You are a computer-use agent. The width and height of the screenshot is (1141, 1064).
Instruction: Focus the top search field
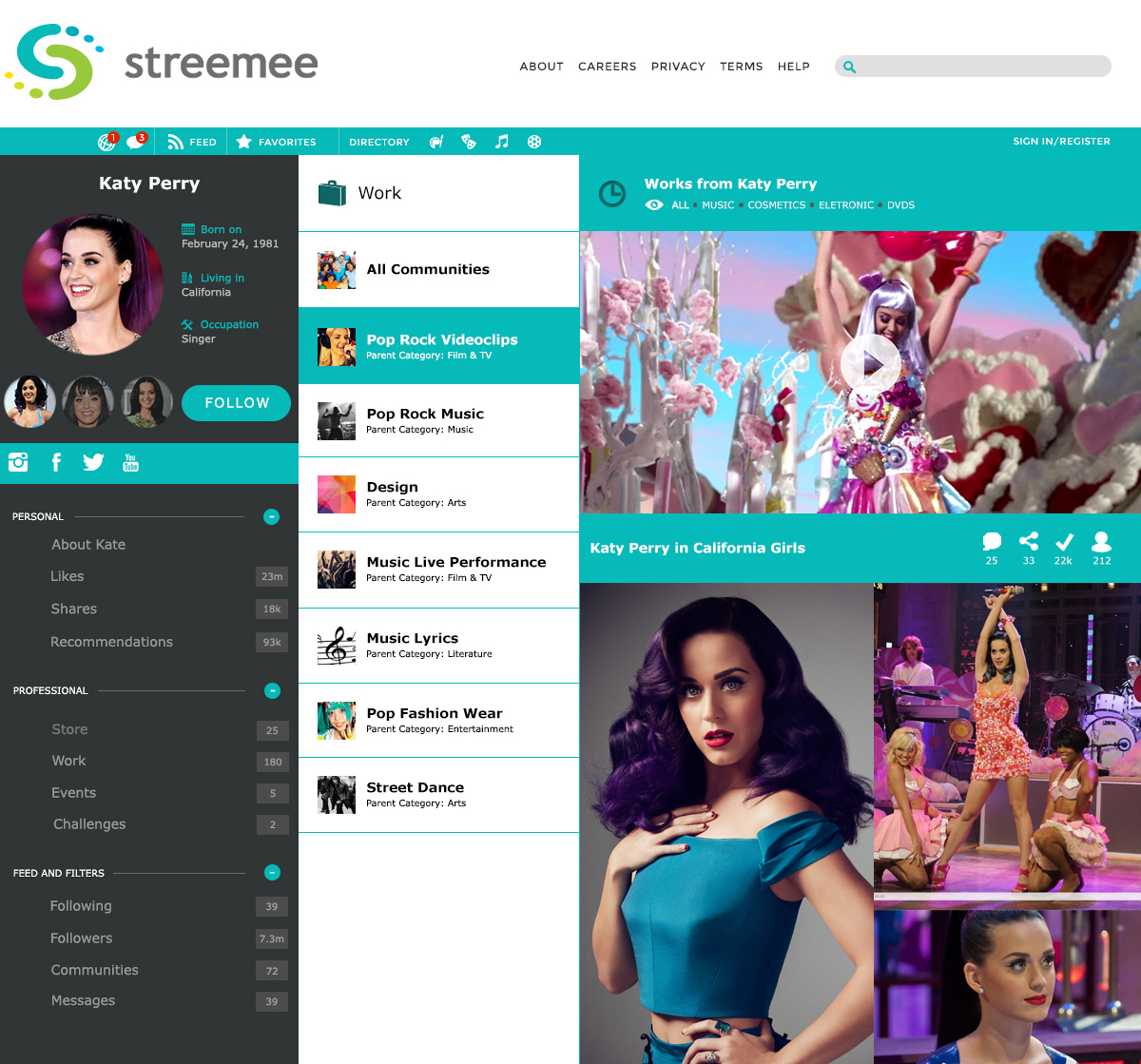tap(973, 67)
